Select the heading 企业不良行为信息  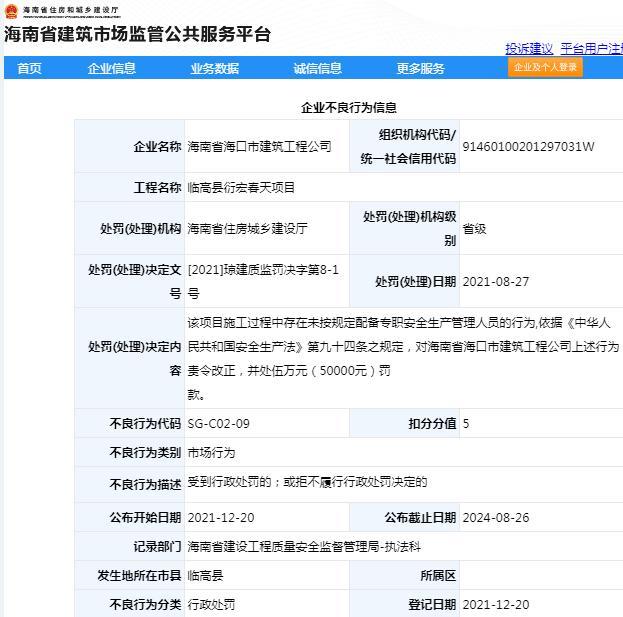click(349, 107)
